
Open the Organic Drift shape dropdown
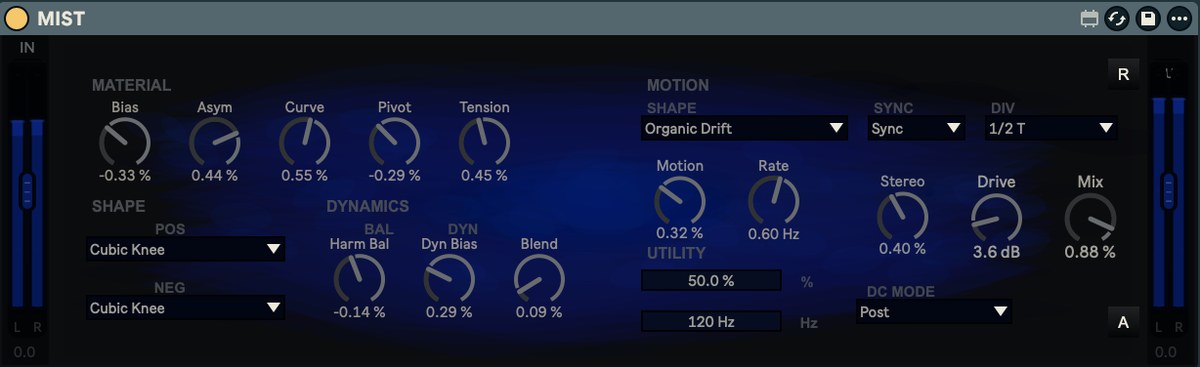point(744,128)
